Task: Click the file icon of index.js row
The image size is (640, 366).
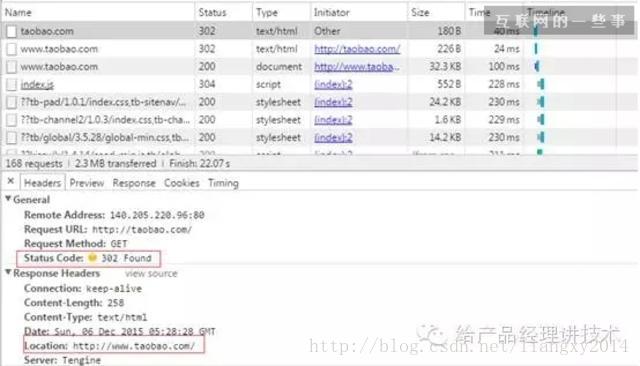Action: point(11,84)
